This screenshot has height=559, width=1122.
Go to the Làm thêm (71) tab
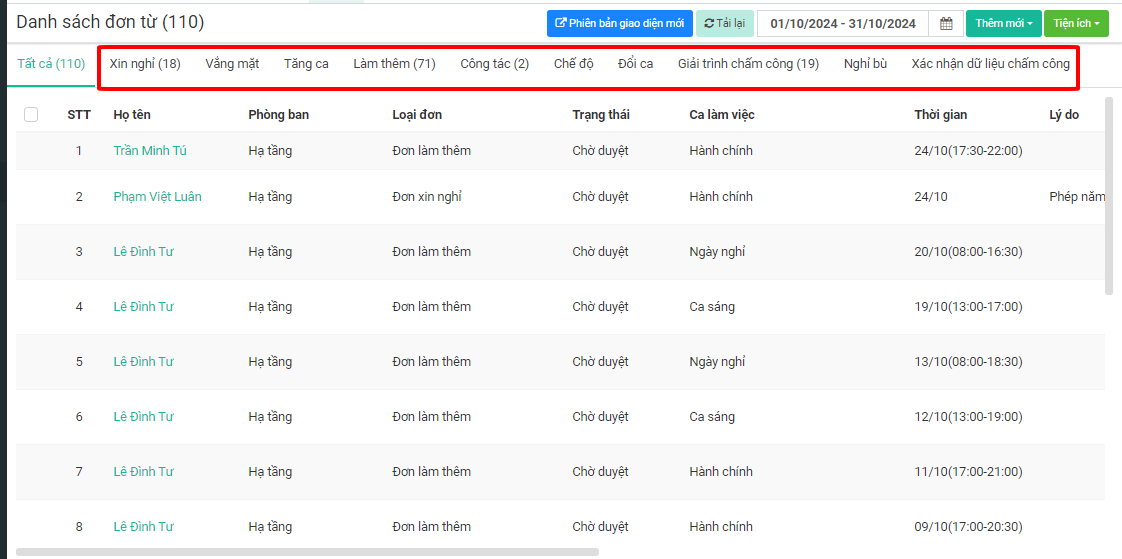[394, 64]
